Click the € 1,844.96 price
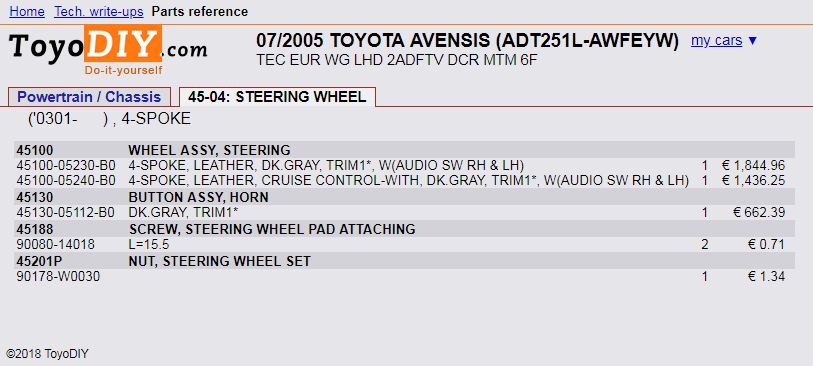 pos(753,166)
